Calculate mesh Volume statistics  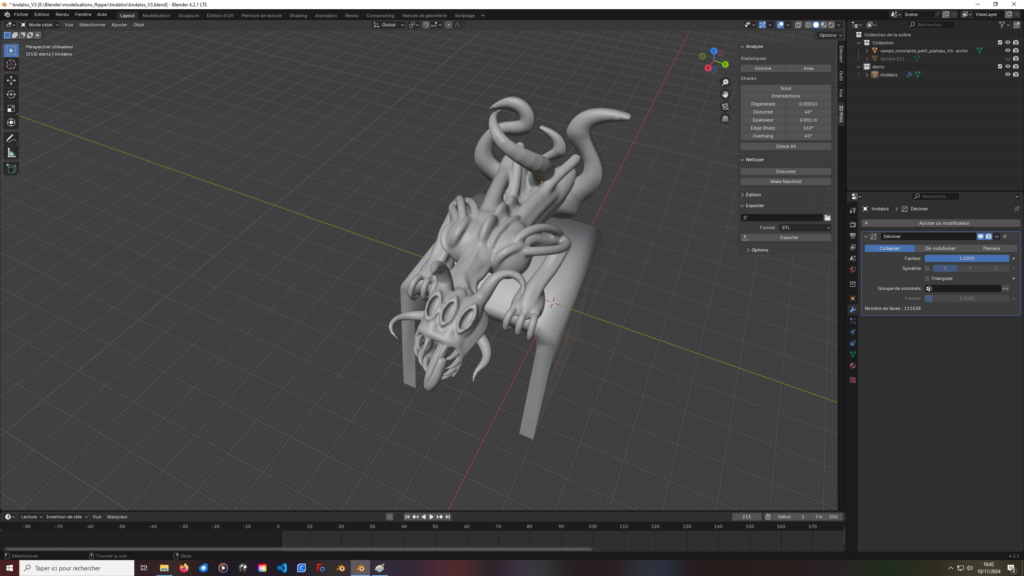click(763, 68)
